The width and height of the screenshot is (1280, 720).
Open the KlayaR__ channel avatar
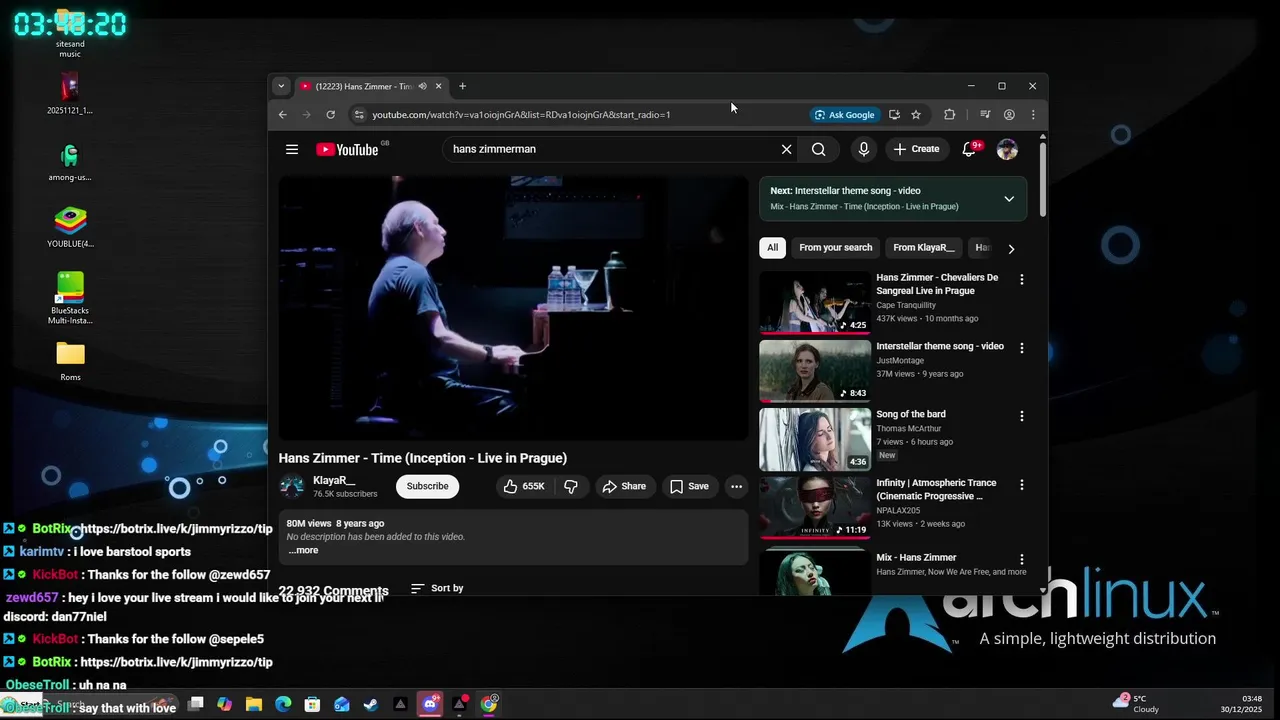pyautogui.click(x=292, y=486)
